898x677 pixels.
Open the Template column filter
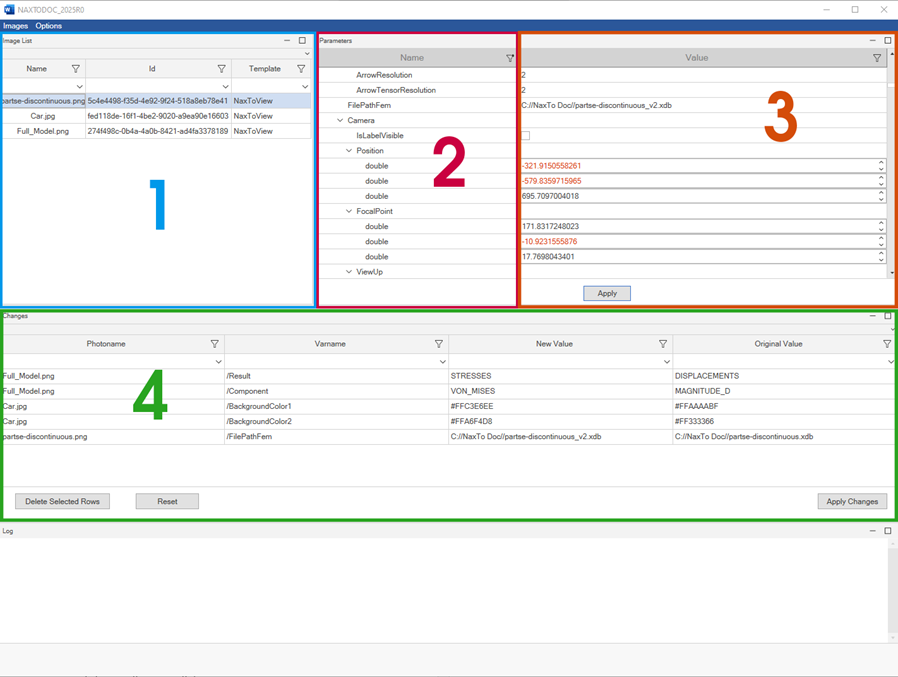(x=301, y=69)
